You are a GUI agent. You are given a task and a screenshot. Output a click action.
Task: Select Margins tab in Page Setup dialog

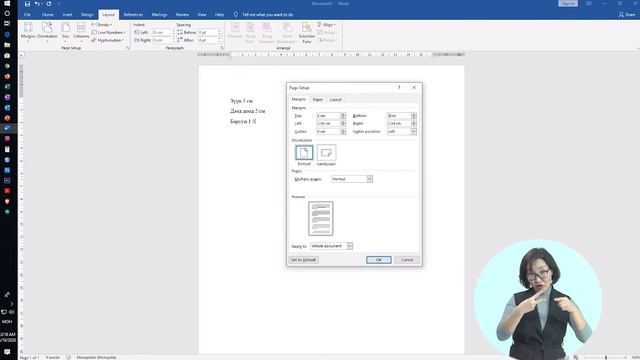[298, 99]
